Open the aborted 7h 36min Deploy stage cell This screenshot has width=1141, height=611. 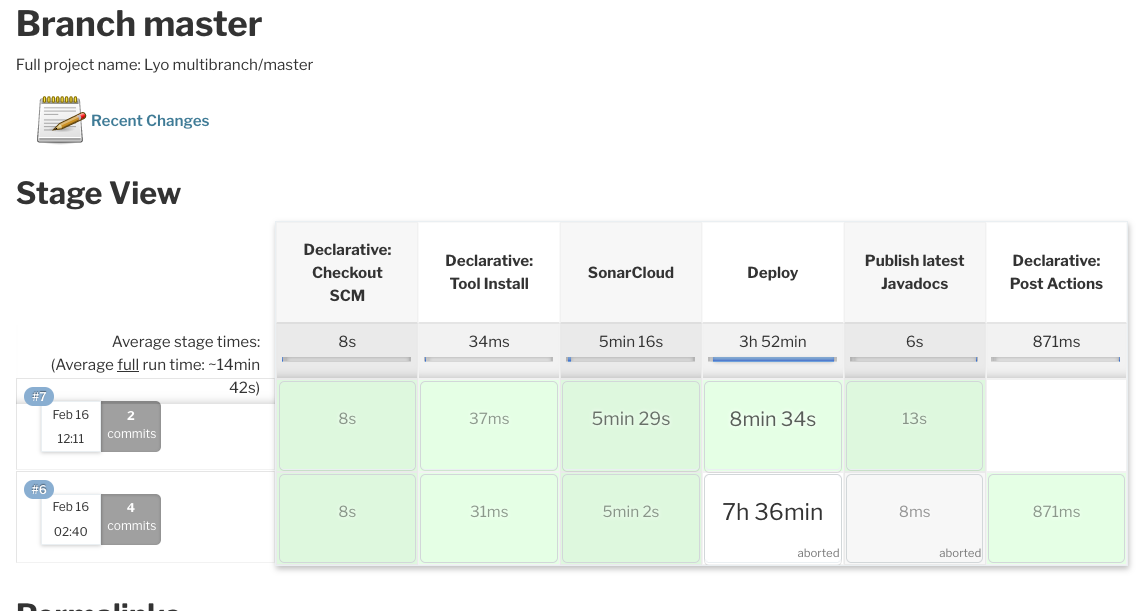coord(772,518)
